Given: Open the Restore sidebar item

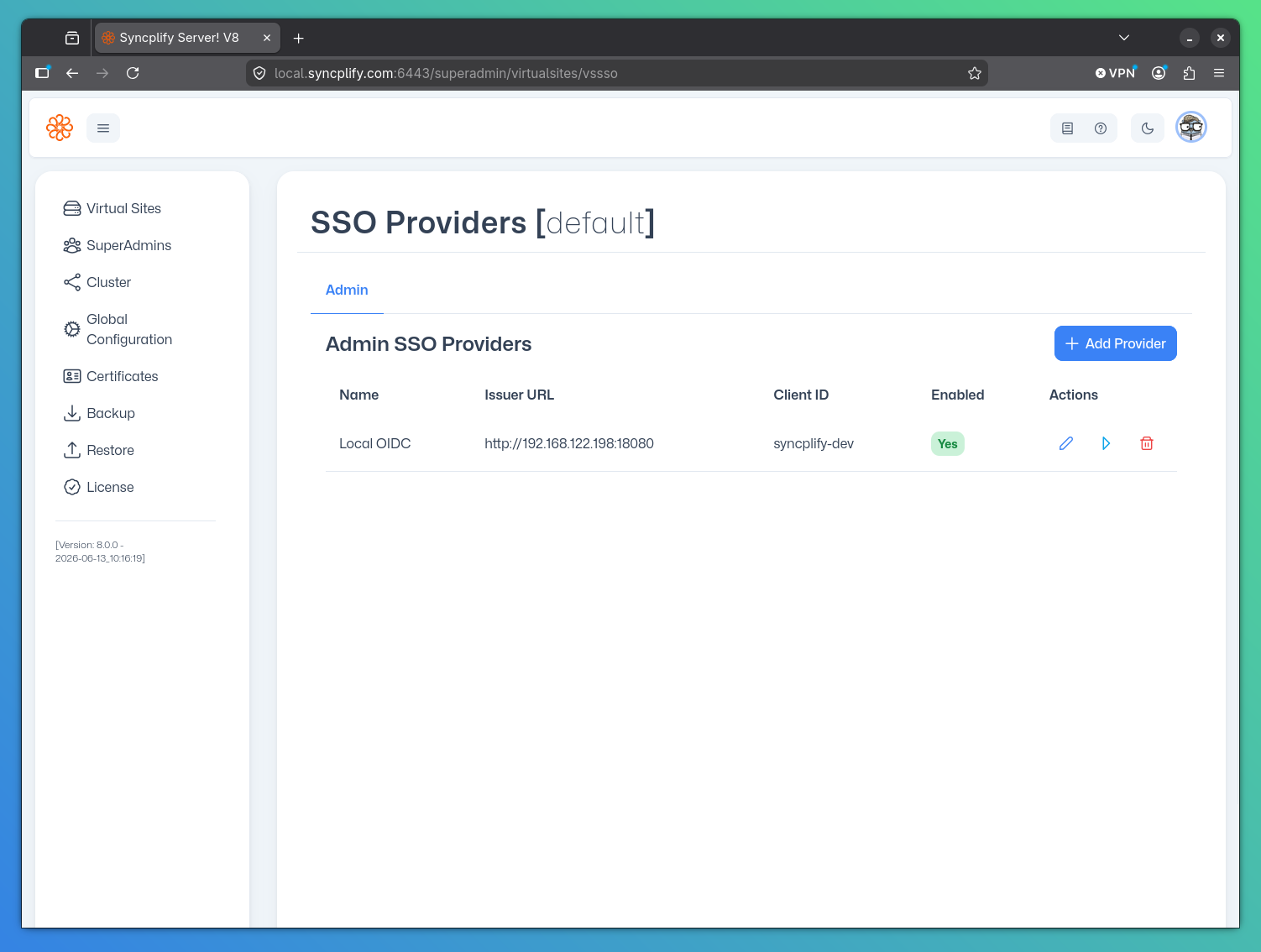Looking at the screenshot, I should 110,450.
